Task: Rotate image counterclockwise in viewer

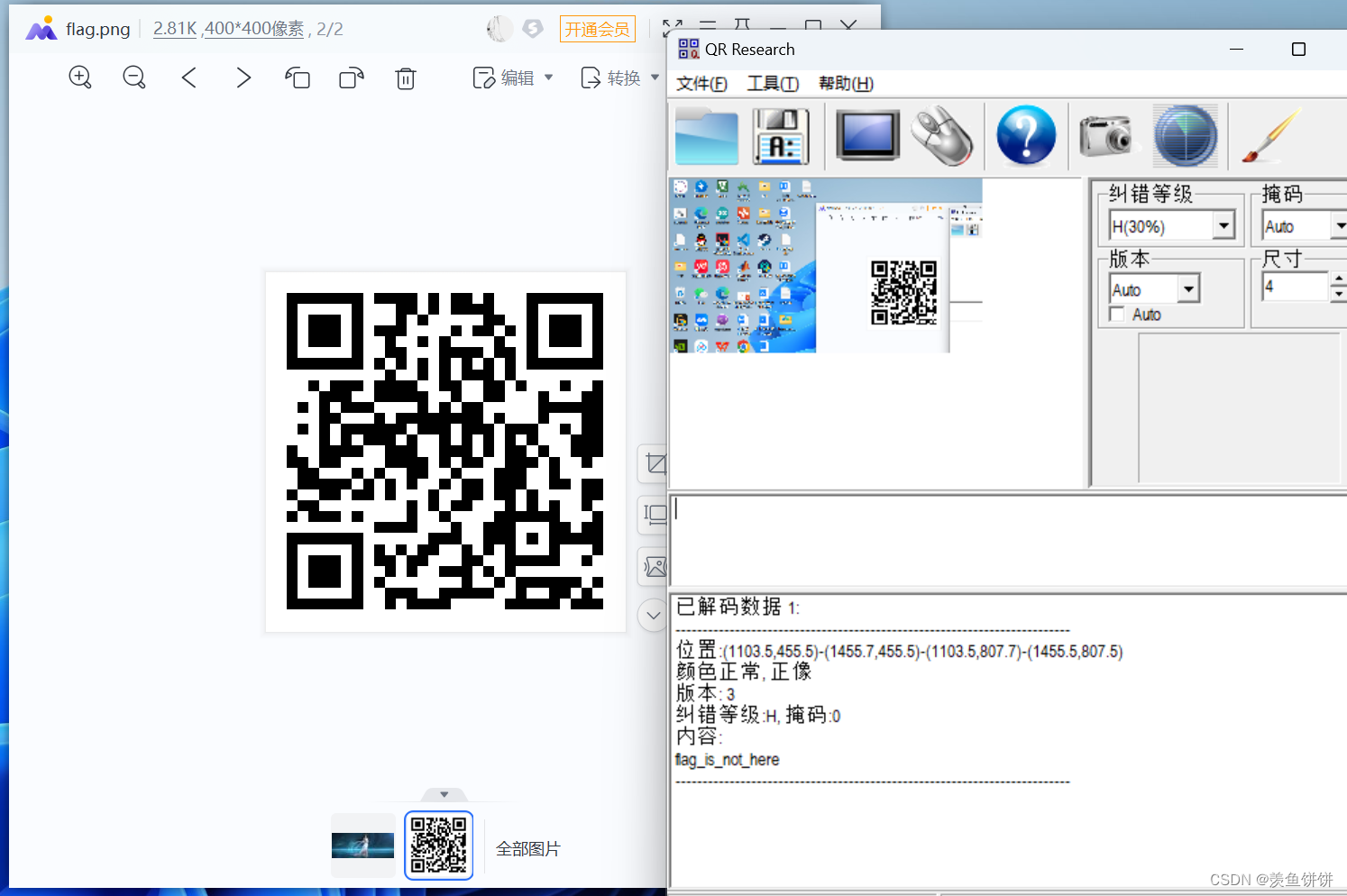Action: click(298, 78)
